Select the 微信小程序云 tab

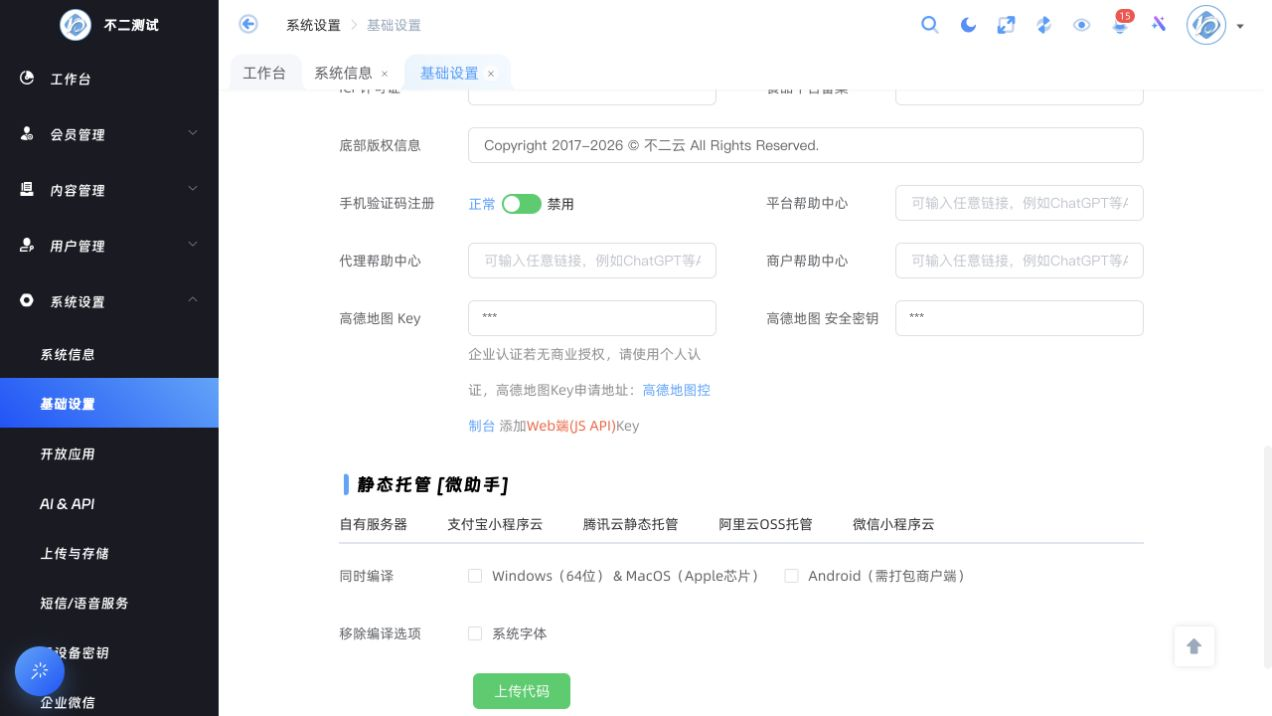893,524
